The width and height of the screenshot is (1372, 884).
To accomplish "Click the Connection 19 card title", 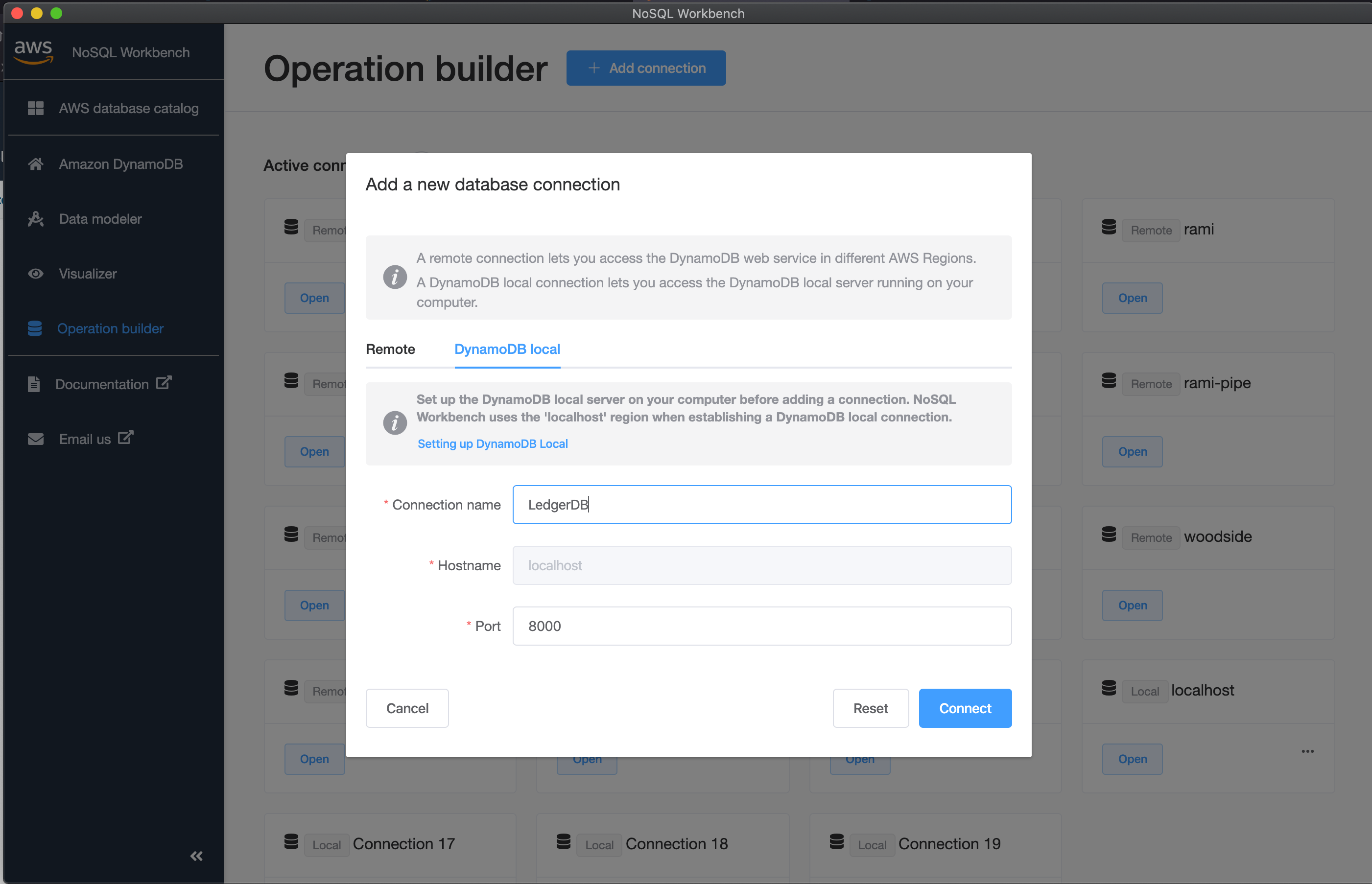I will tap(949, 843).
